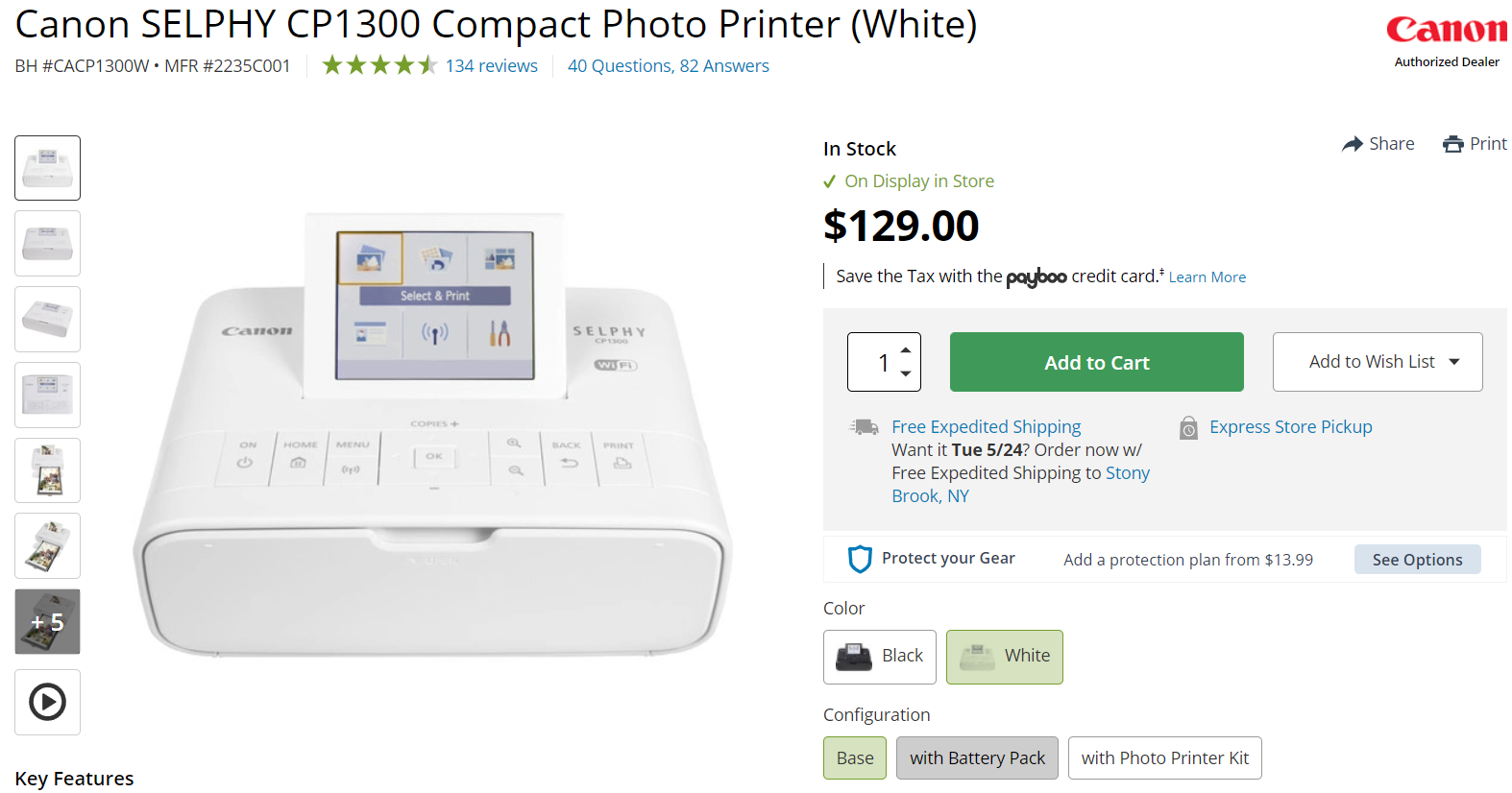The height and width of the screenshot is (793, 1512).
Task: Click the Share arrow icon
Action: (1353, 144)
